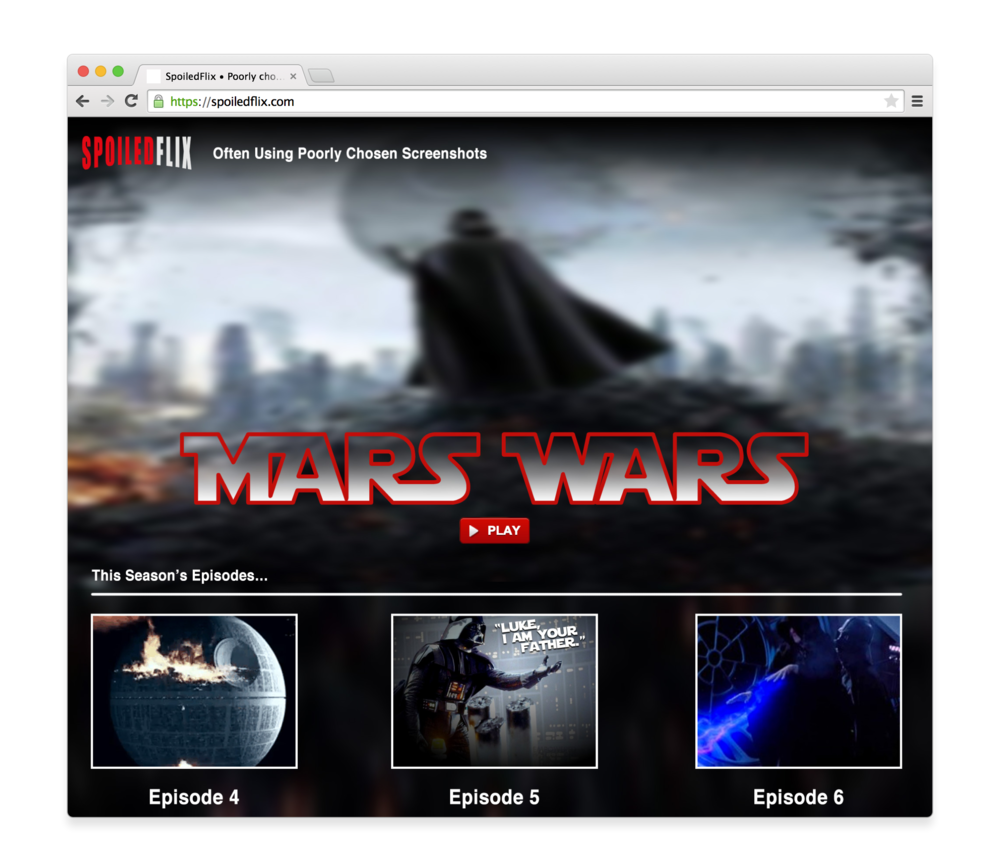Reload the page with the refresh icon

point(131,101)
